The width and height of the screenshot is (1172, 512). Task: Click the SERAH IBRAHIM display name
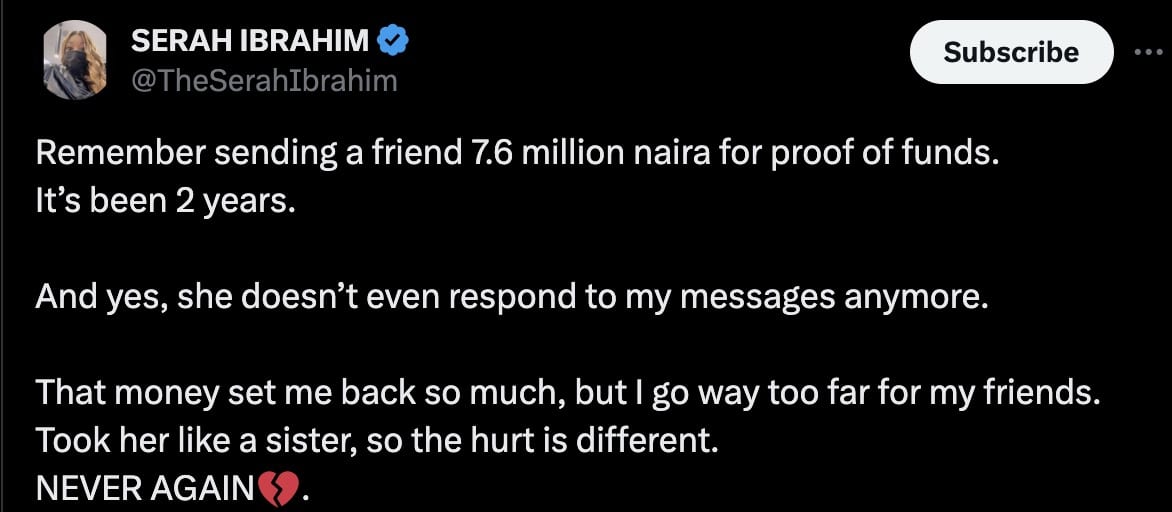pos(250,42)
